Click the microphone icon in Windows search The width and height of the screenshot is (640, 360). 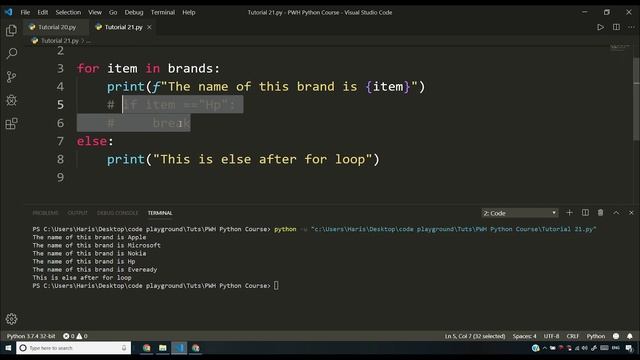(124, 348)
